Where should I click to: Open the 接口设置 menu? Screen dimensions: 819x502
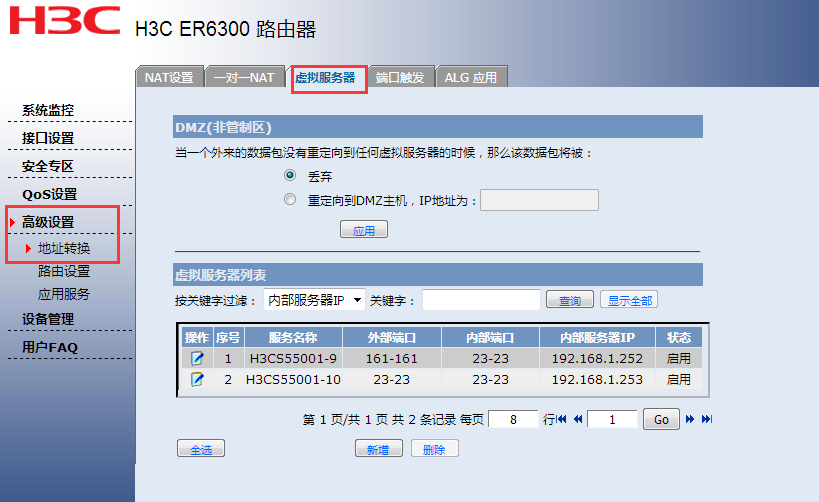coord(48,138)
